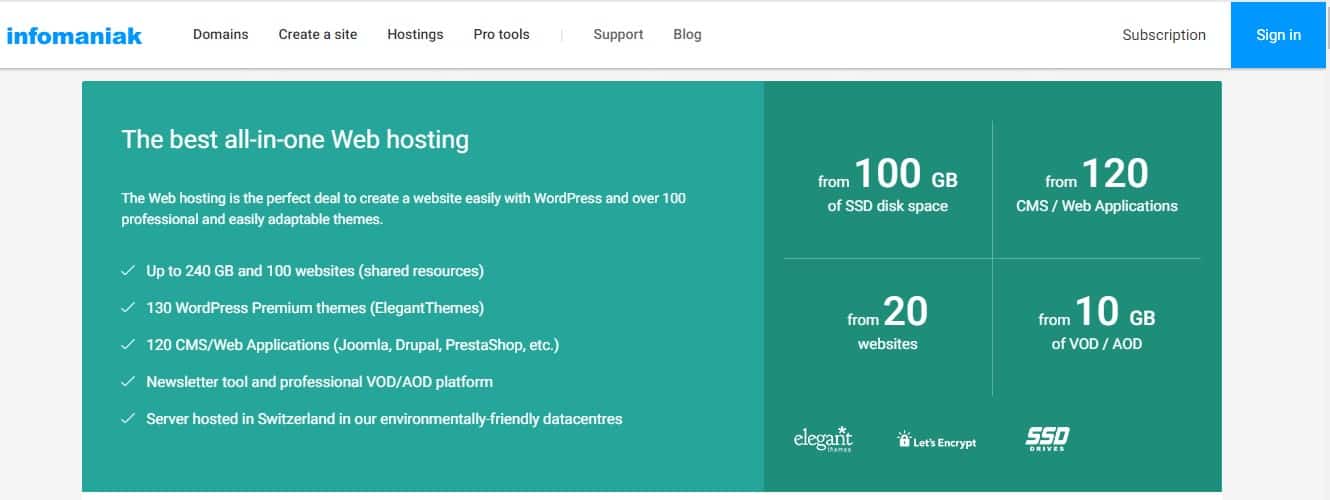Open the Create a site menu
Image resolution: width=1330 pixels, height=500 pixels.
click(317, 34)
